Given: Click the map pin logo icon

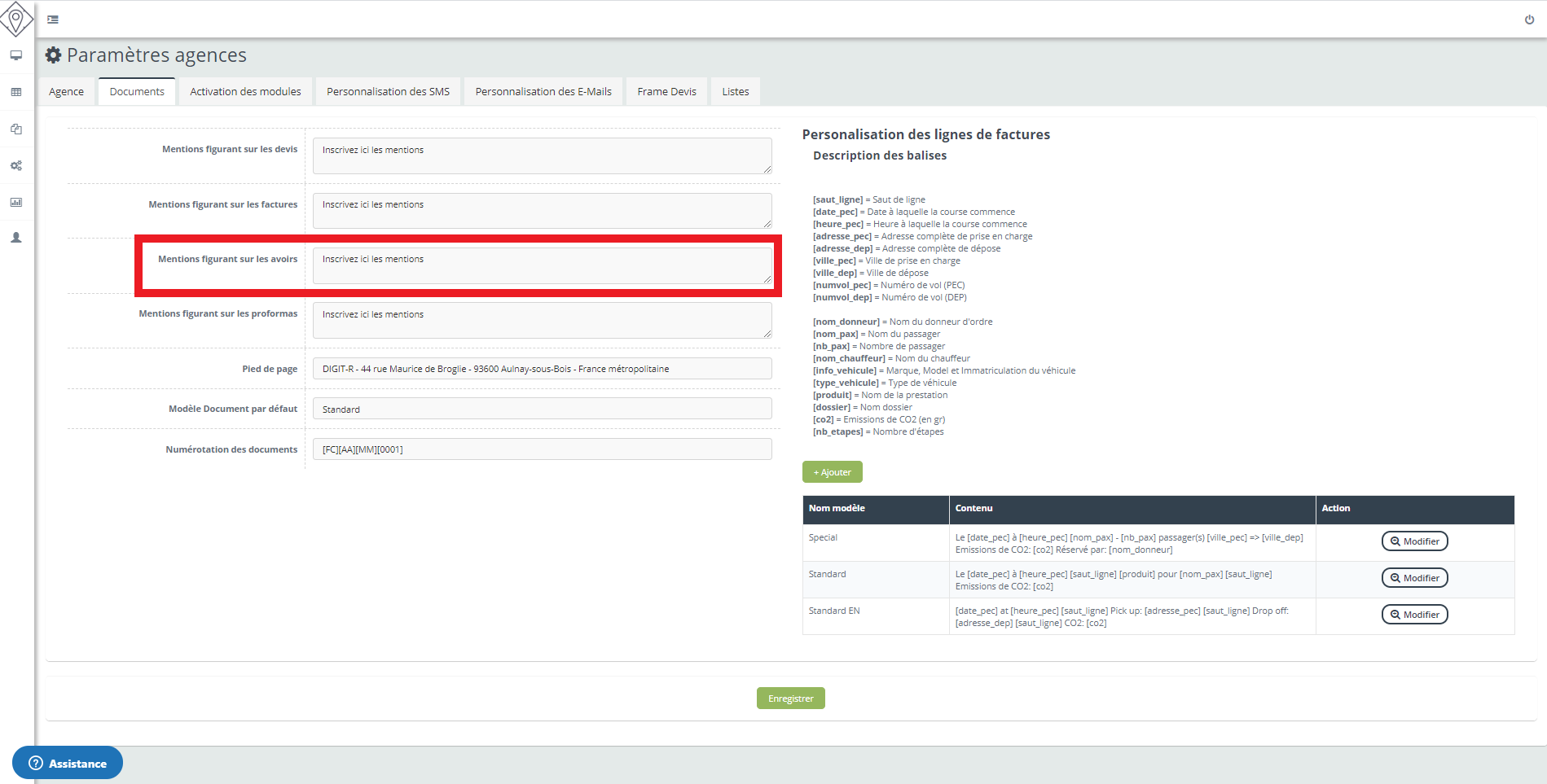Looking at the screenshot, I should coord(16,19).
